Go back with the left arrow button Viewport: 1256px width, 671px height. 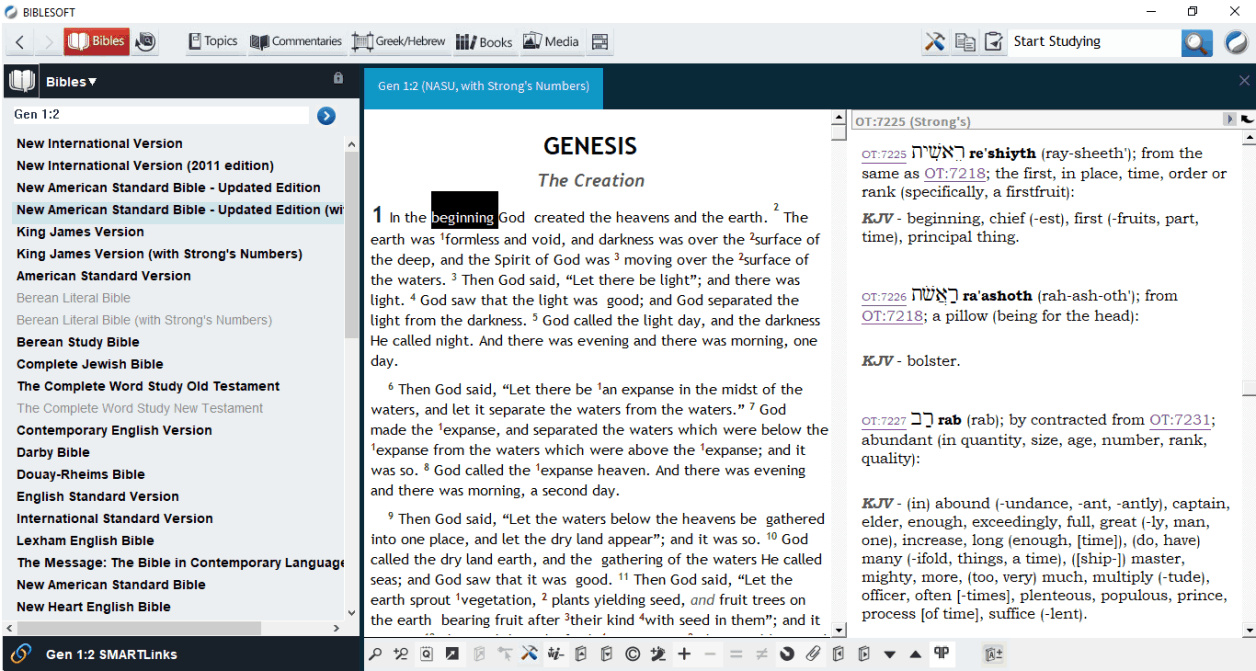point(19,42)
